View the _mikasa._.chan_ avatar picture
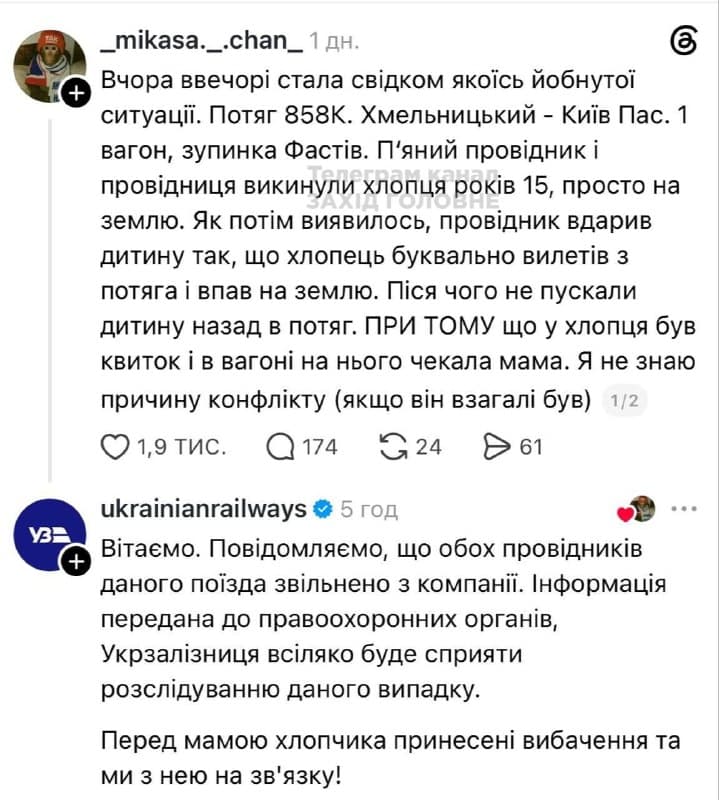The width and height of the screenshot is (719, 800). 49,66
